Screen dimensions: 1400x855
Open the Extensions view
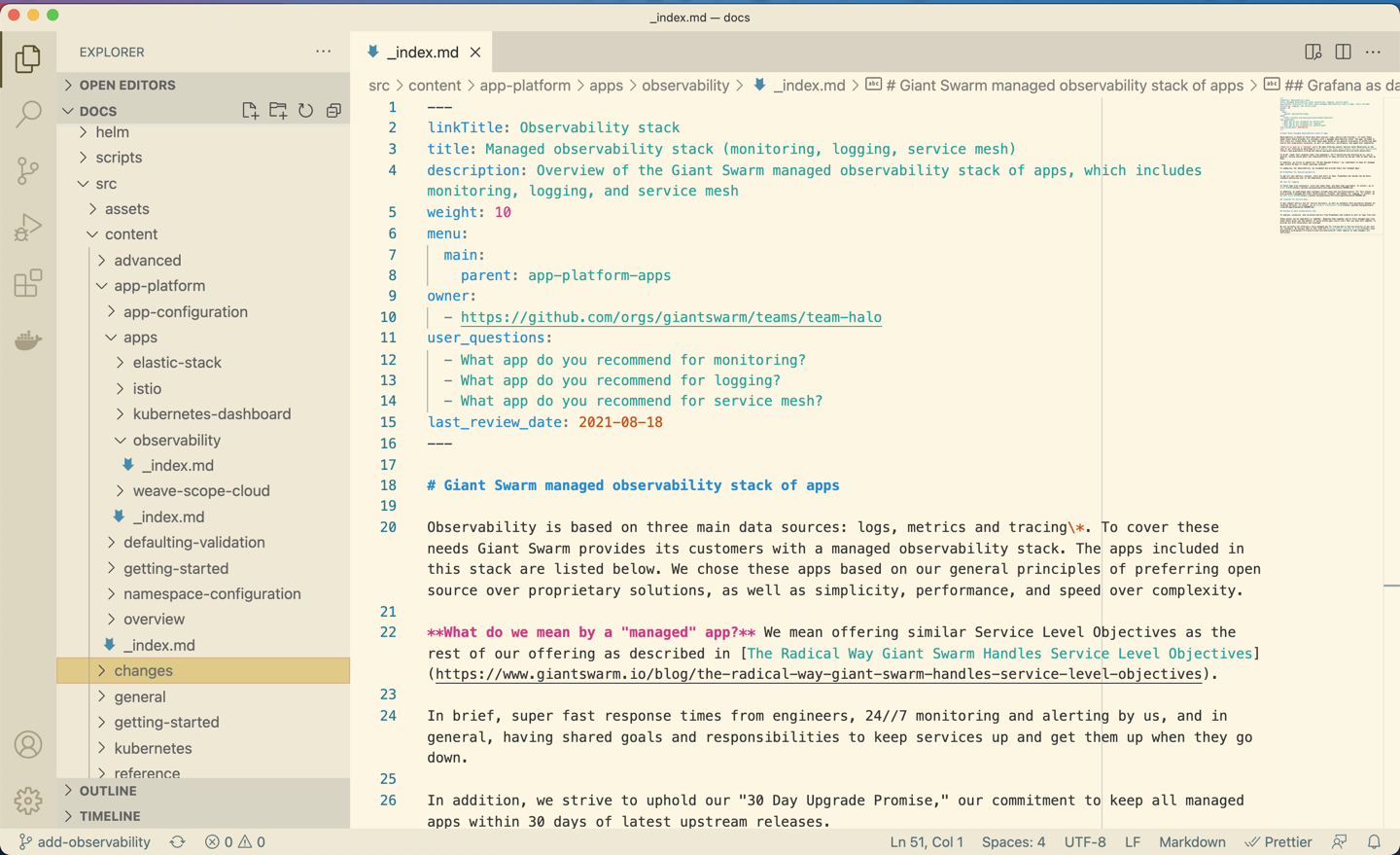coord(28,283)
